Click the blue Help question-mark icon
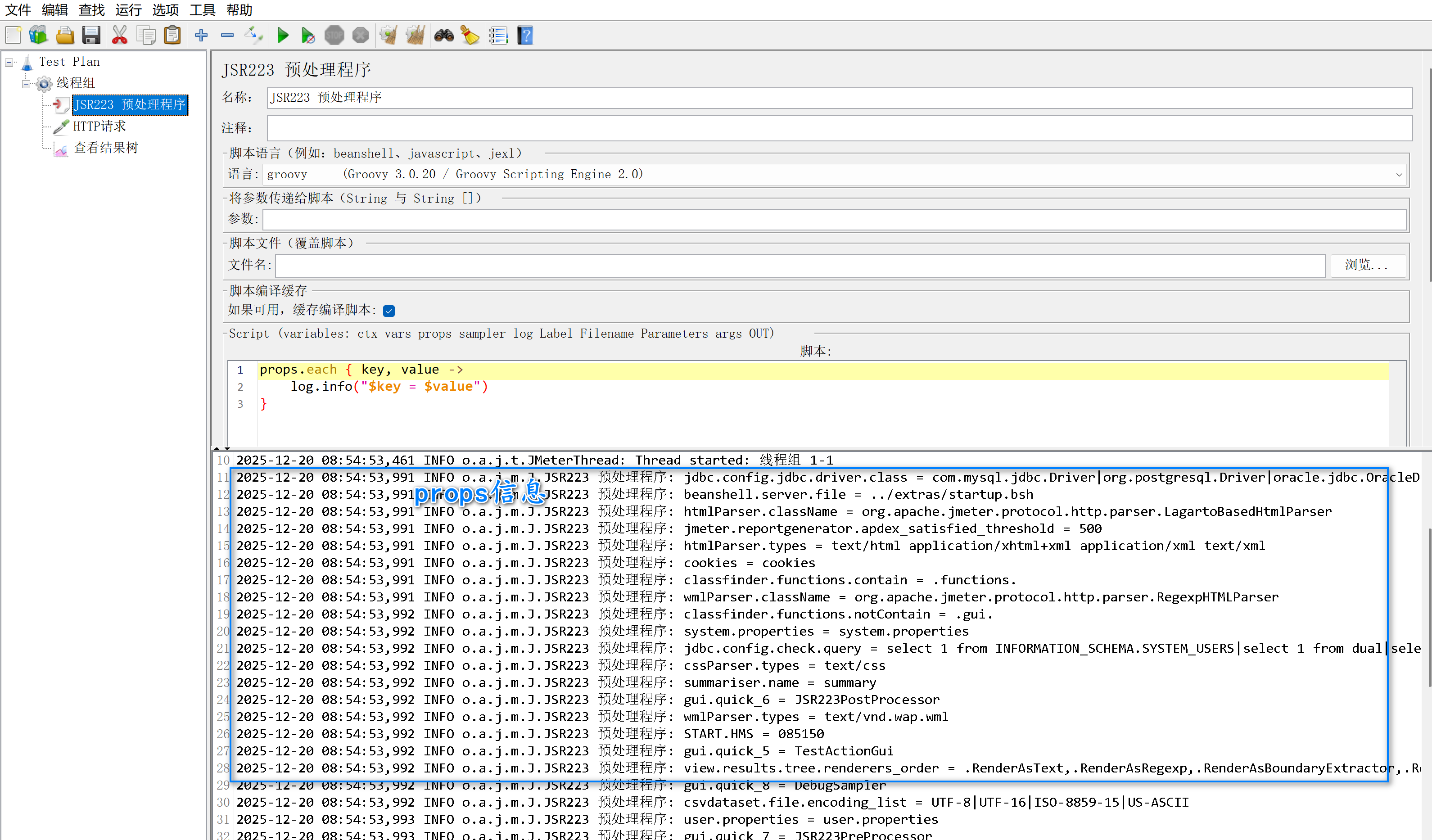 click(525, 35)
